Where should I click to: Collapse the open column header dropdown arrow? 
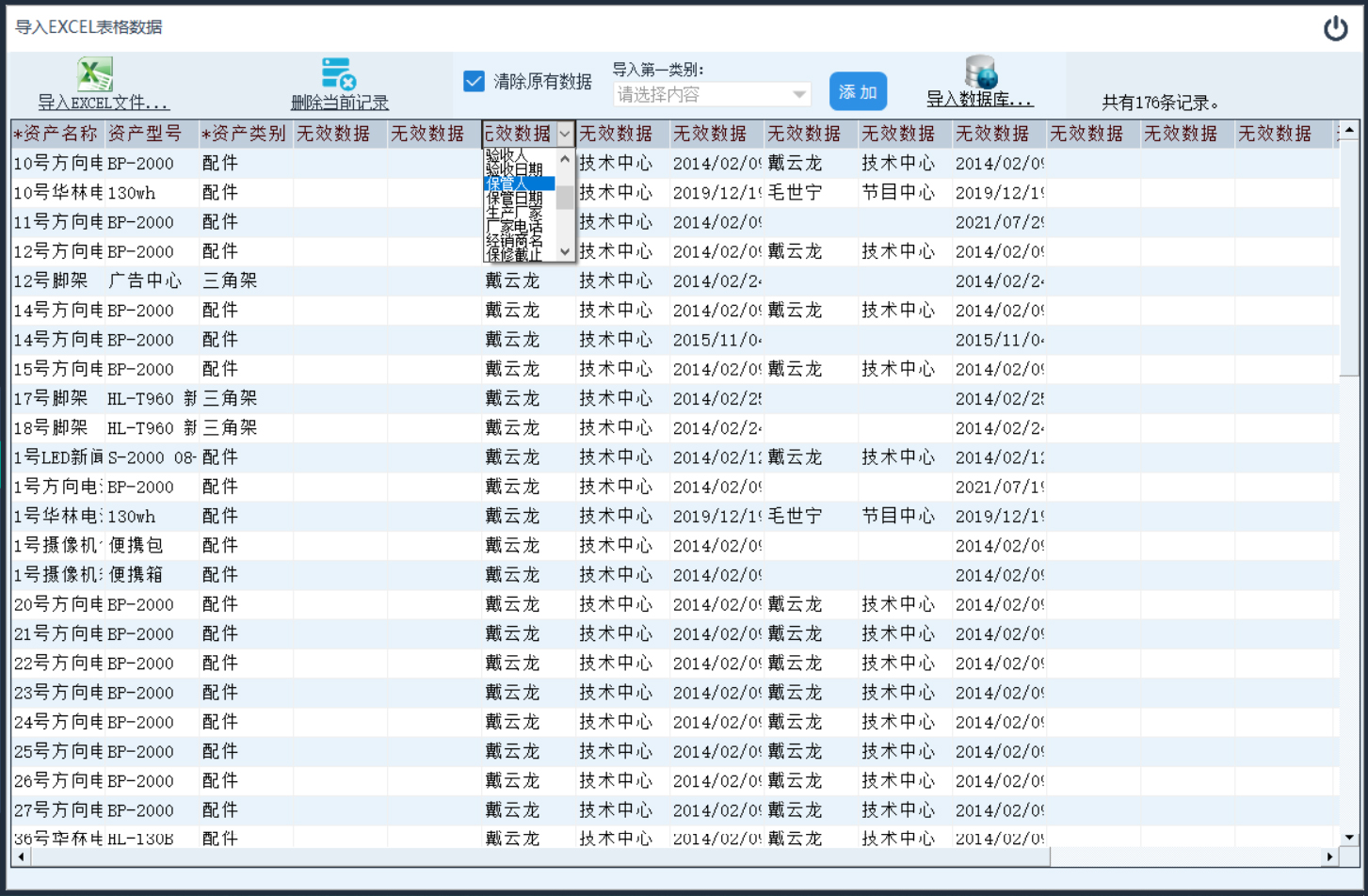(x=565, y=135)
